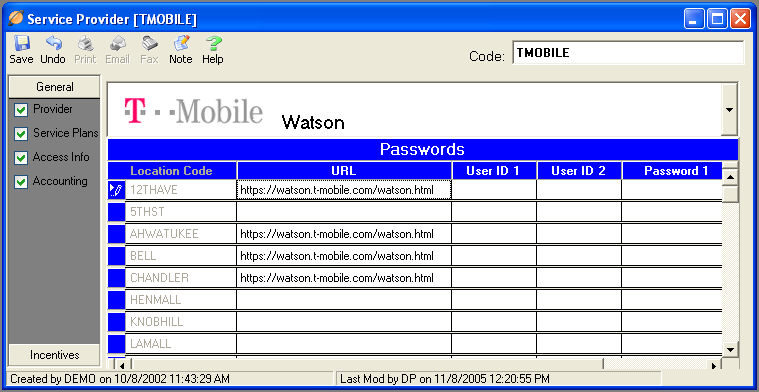
Task: Click the Password 1 column header
Action: click(672, 171)
